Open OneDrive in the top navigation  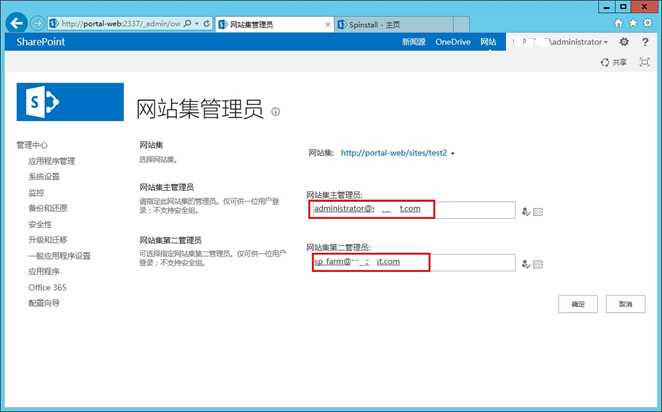pyautogui.click(x=453, y=42)
